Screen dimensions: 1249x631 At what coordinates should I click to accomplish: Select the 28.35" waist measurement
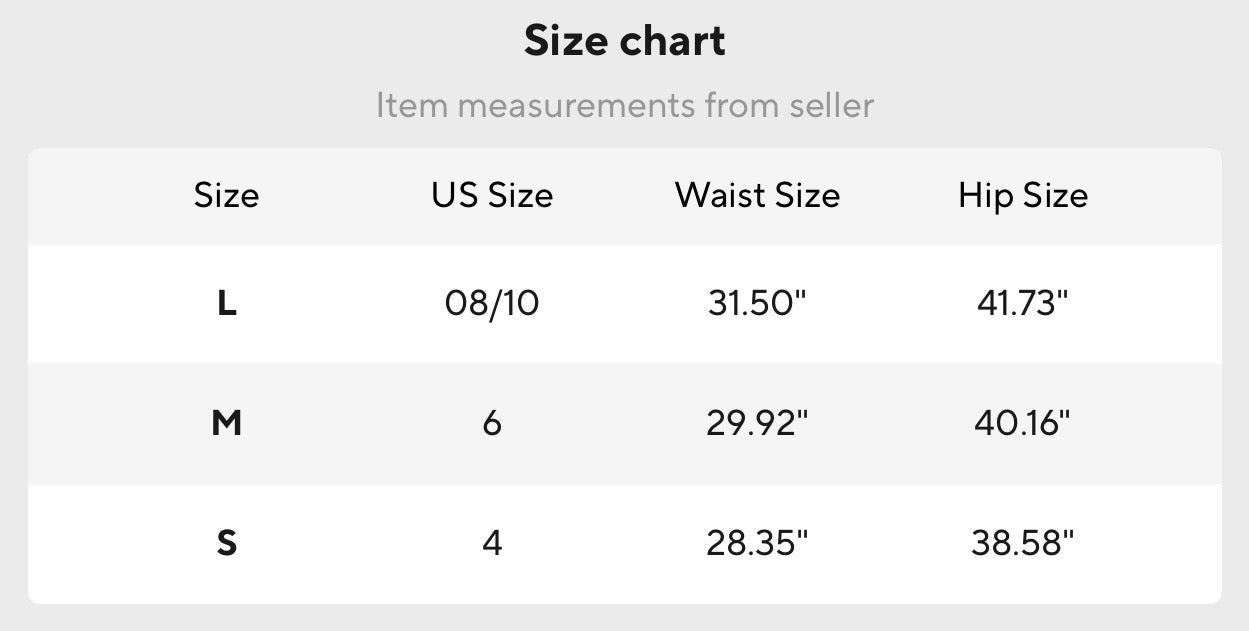coord(757,543)
